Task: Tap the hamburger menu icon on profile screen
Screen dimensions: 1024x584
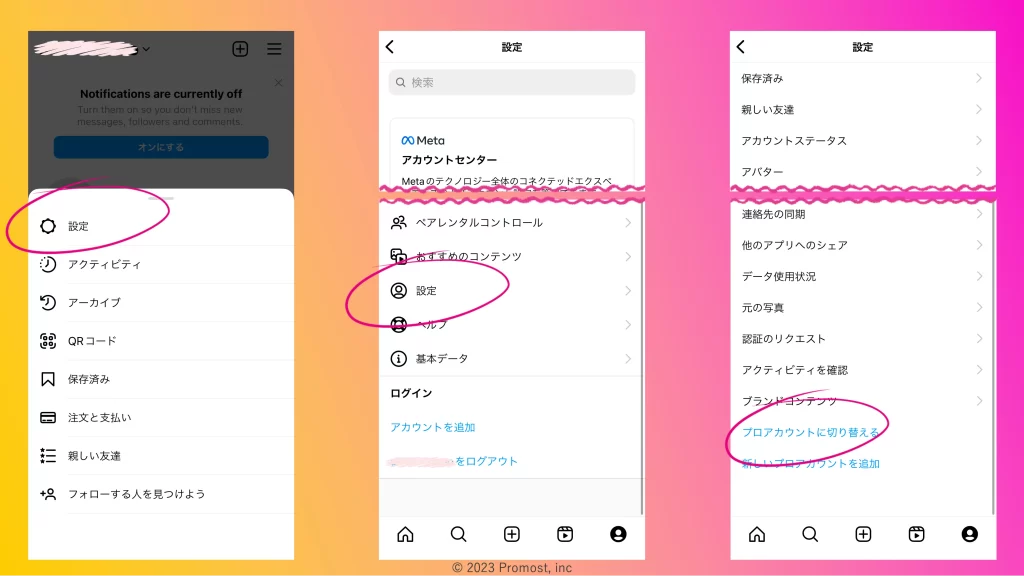Action: (274, 49)
